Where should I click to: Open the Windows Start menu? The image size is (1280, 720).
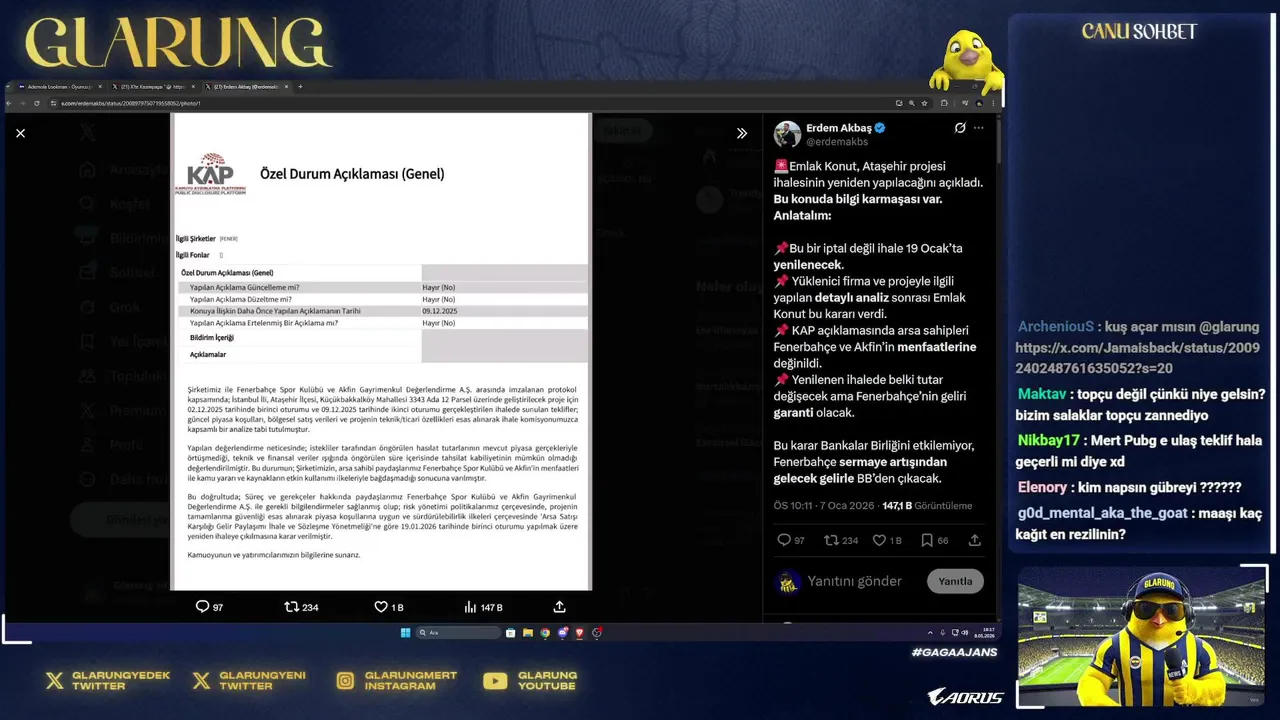[405, 633]
